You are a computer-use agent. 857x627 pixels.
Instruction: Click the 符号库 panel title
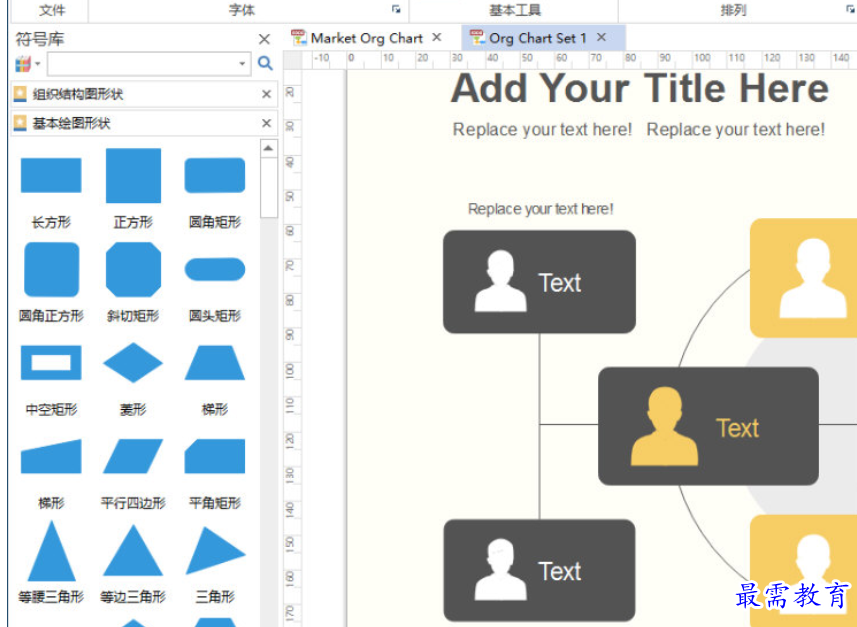39,39
